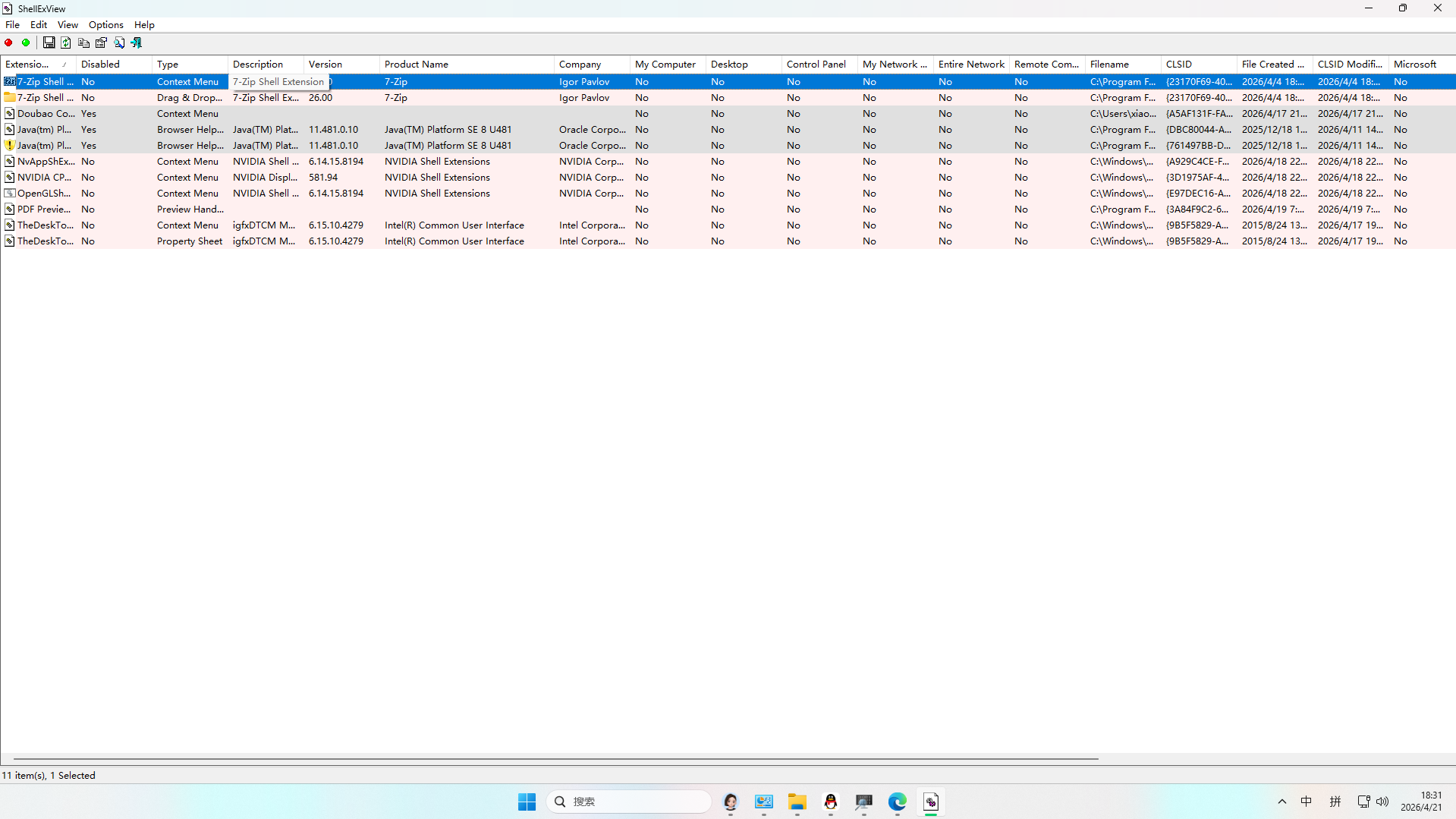Sort by the Extension Name column header
The height and width of the screenshot is (819, 1456).
click(x=38, y=65)
